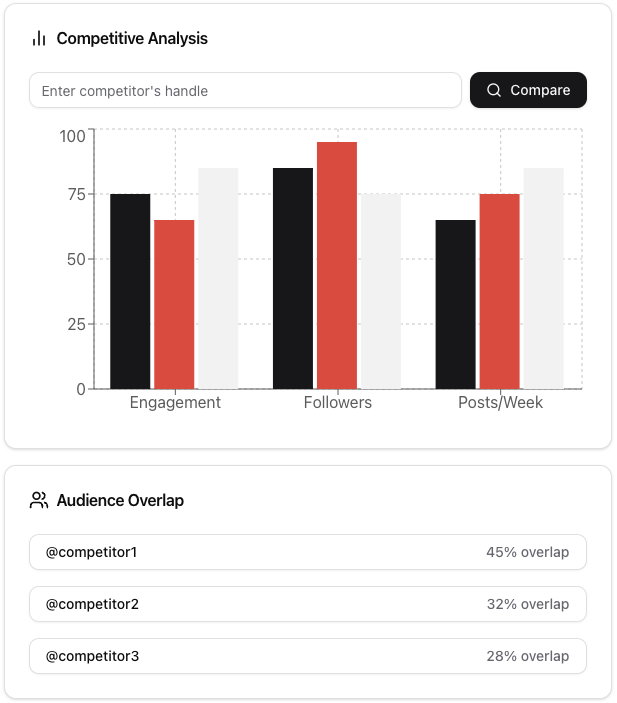Click the black Followers bar
This screenshot has width=617, height=703.
click(x=293, y=278)
